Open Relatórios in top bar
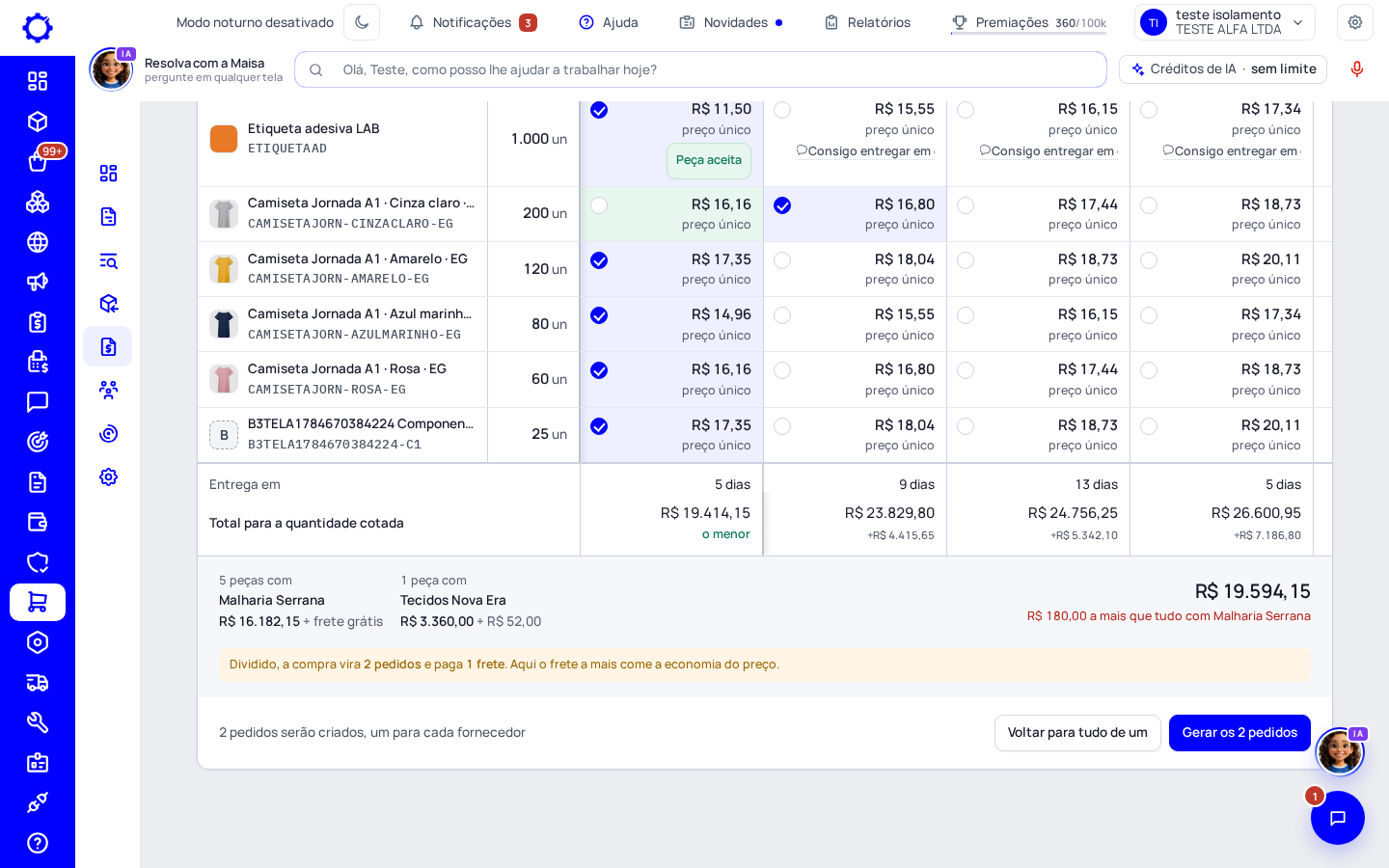The width and height of the screenshot is (1389, 868). tap(867, 22)
